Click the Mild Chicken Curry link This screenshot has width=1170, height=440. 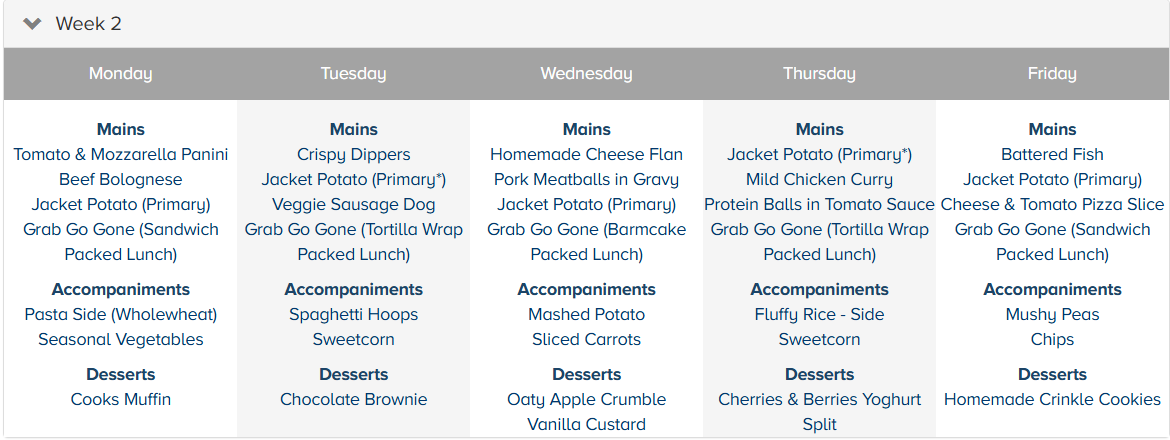(x=820, y=180)
